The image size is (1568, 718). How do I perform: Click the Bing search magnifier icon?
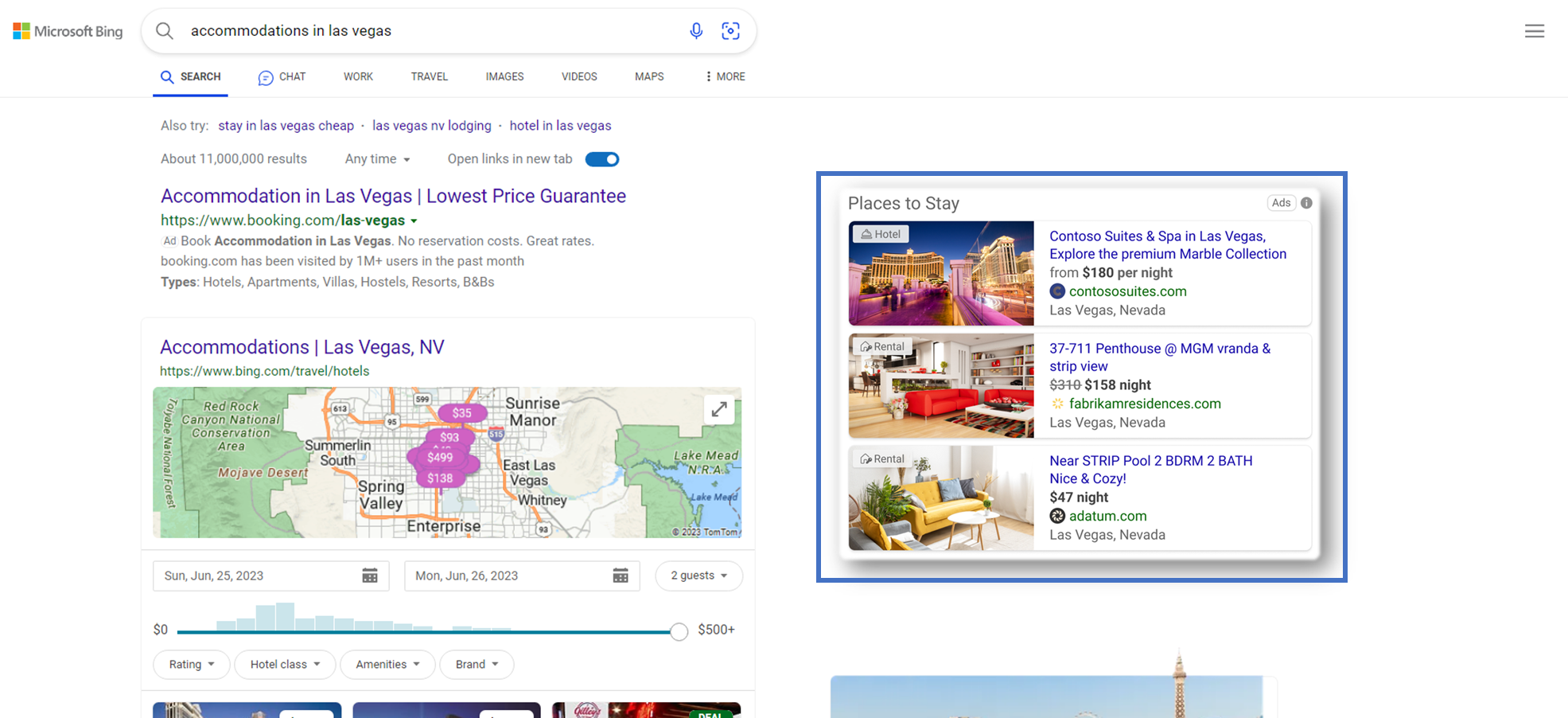coord(164,30)
